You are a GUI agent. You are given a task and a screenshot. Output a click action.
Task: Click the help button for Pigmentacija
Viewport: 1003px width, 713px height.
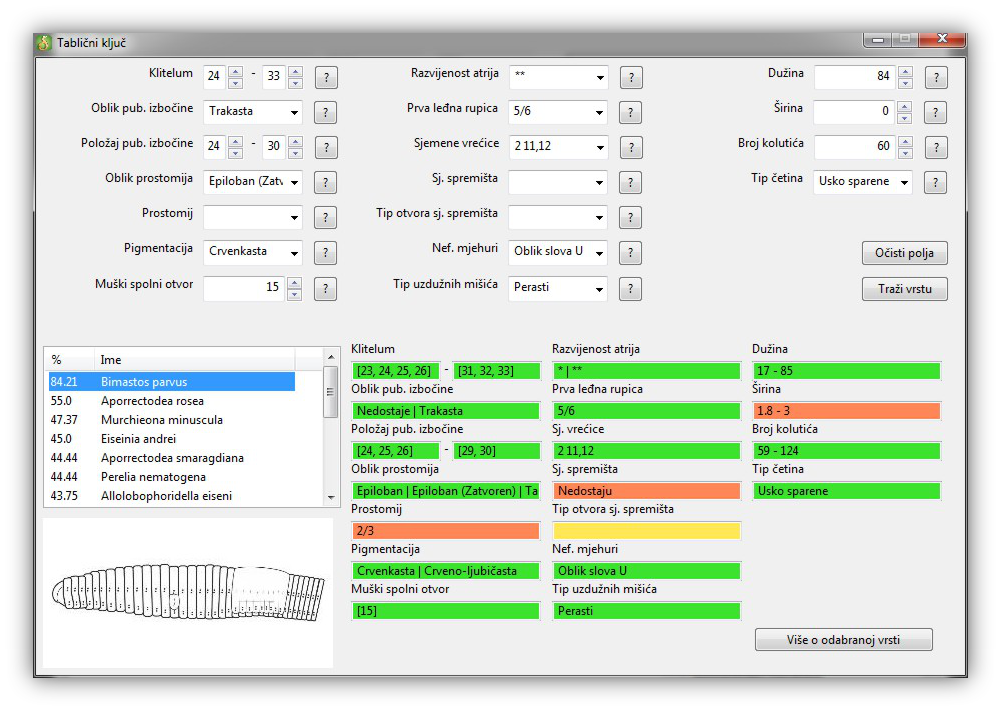point(326,253)
